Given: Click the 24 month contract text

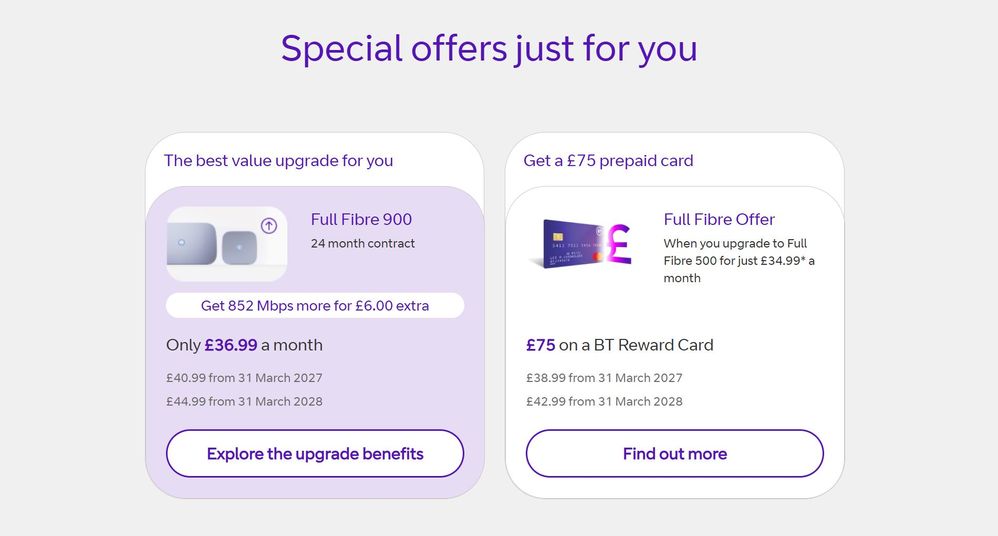Looking at the screenshot, I should coord(363,243).
